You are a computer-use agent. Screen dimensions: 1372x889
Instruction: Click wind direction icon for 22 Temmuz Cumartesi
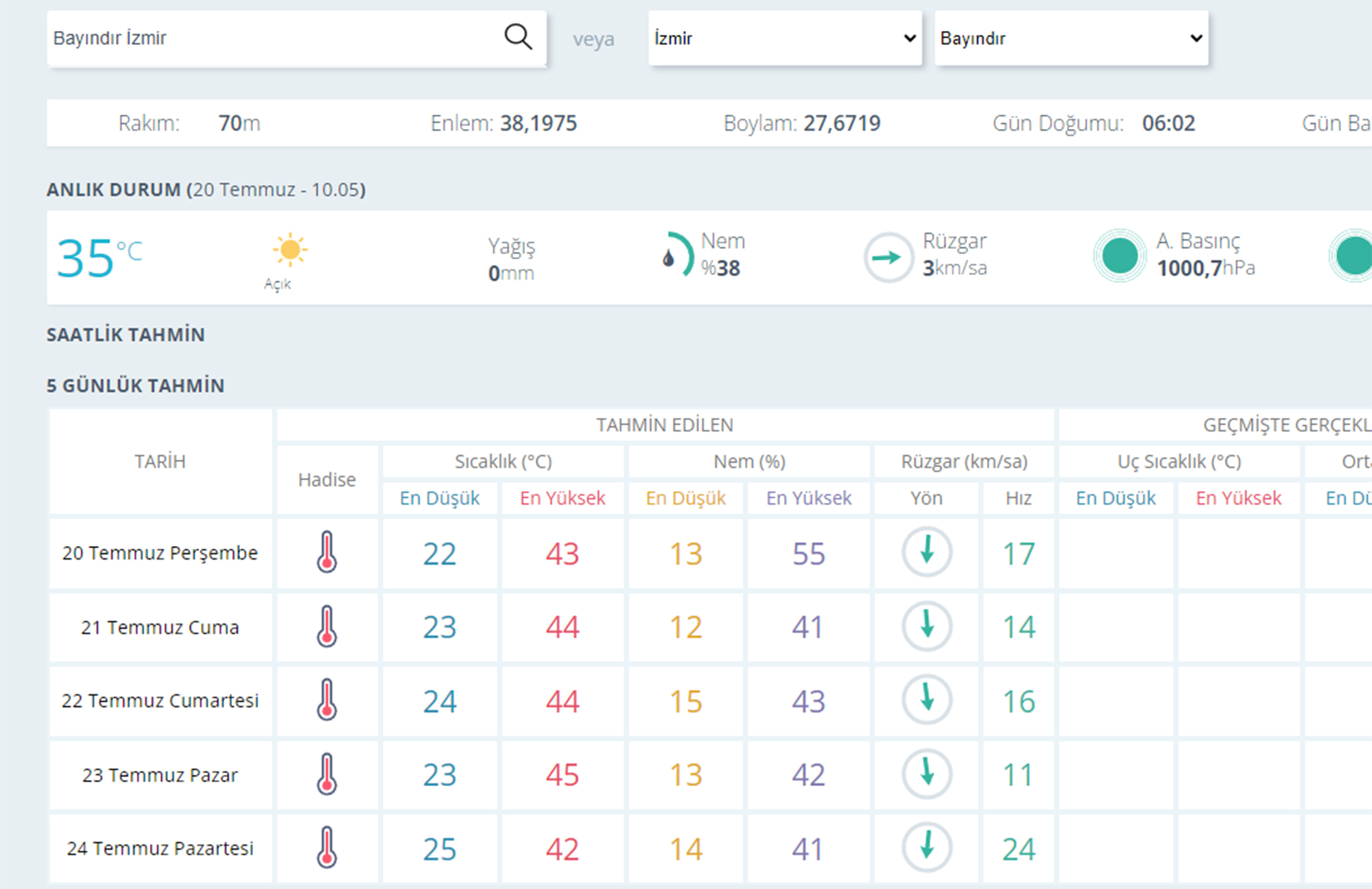[927, 700]
